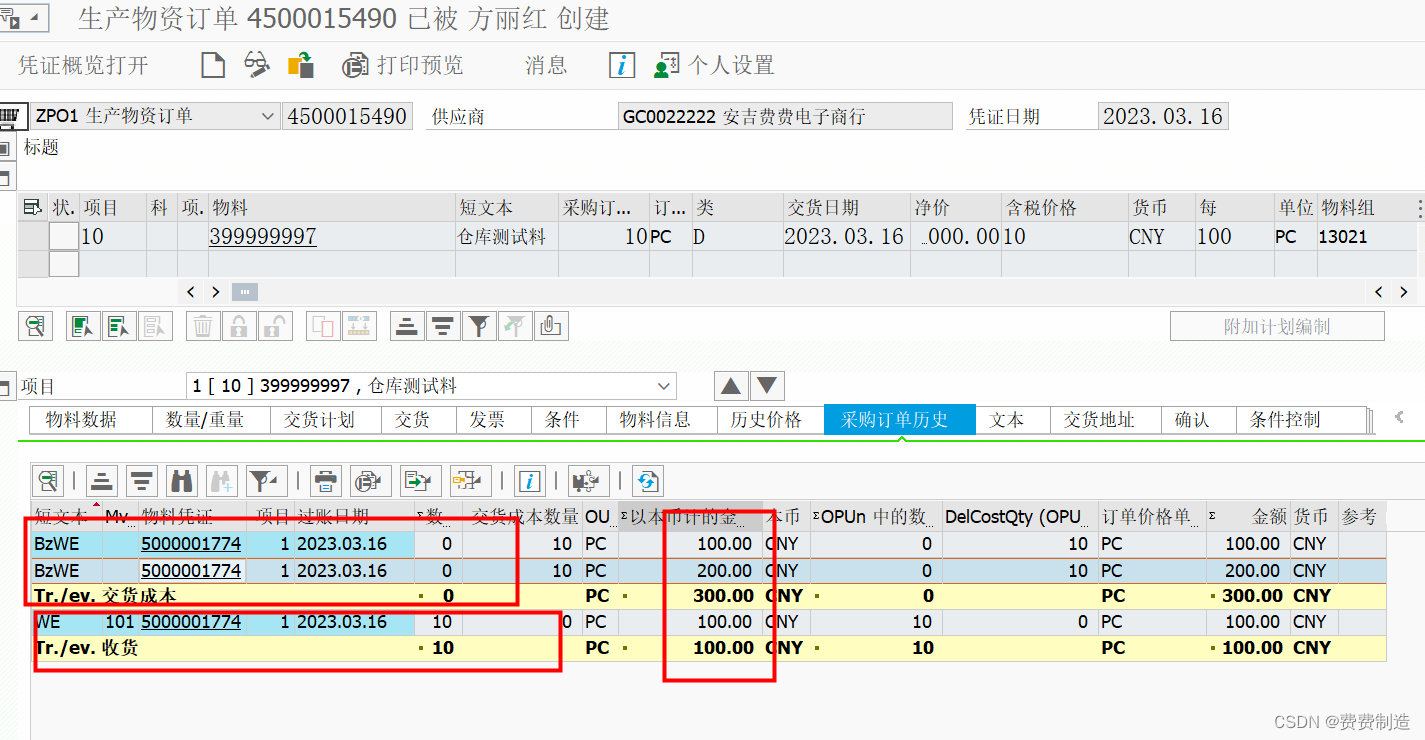Go to previous item with up triangle
This screenshot has height=740, width=1425.
click(x=731, y=386)
